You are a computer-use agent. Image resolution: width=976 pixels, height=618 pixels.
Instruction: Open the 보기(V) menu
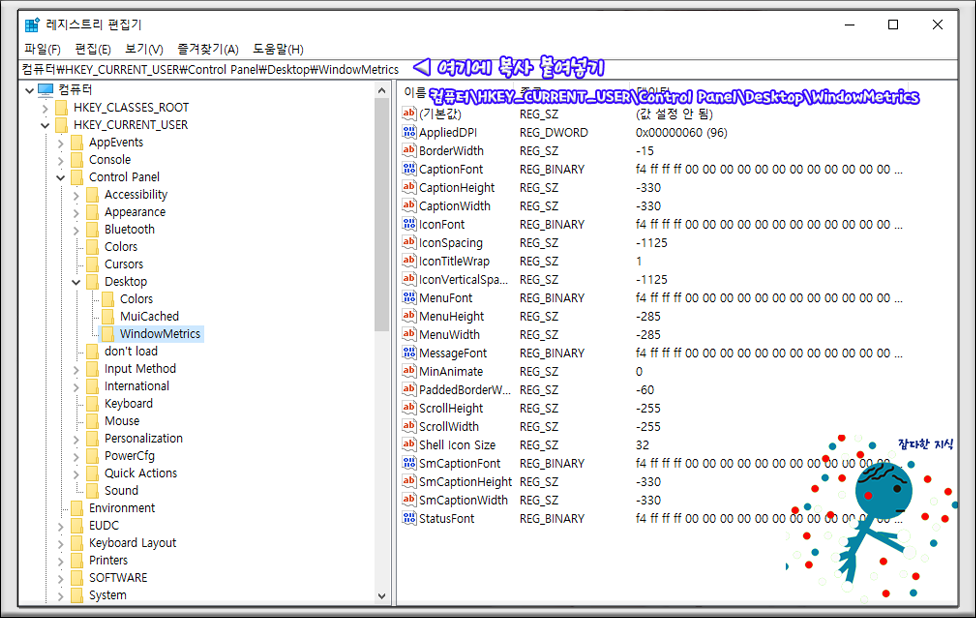144,49
